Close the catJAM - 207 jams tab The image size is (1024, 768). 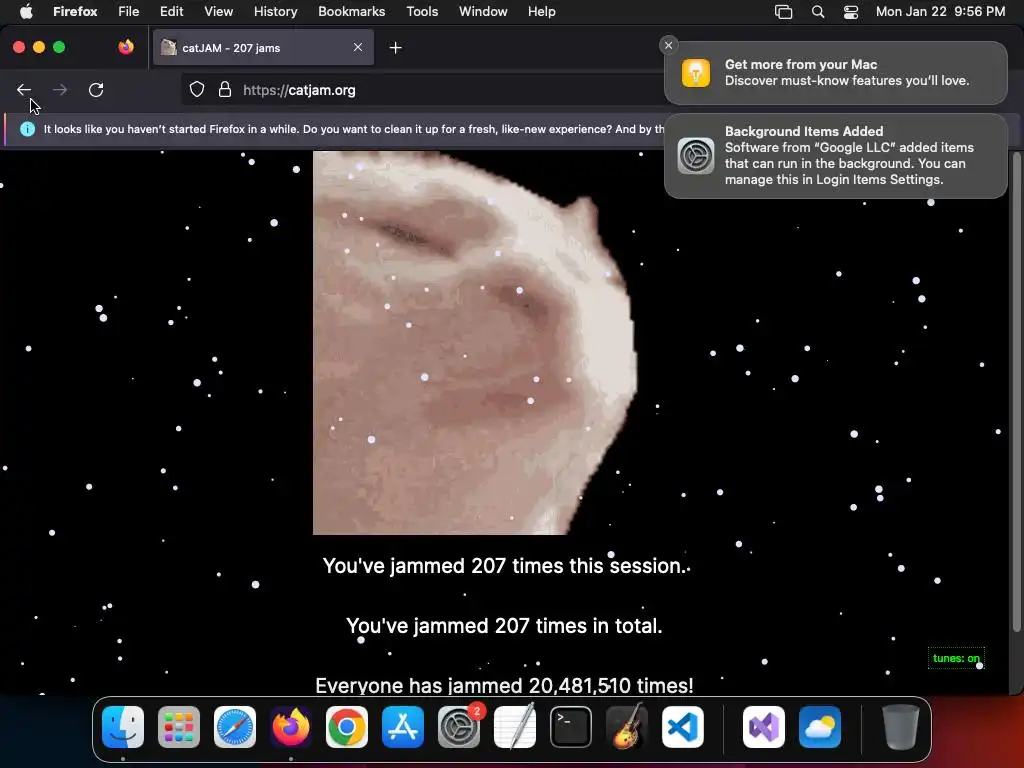click(358, 47)
